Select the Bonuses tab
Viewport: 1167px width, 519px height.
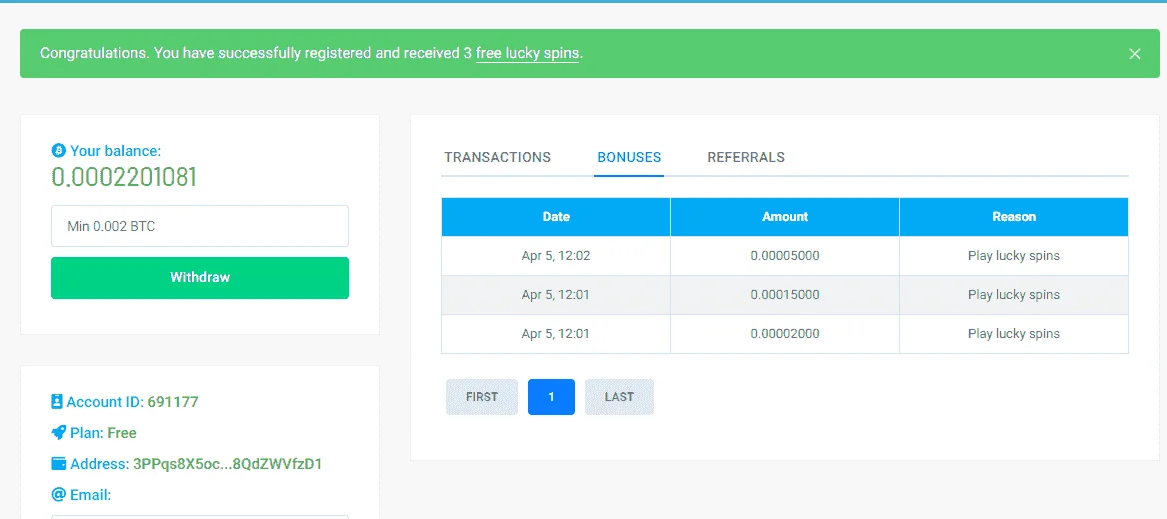click(629, 157)
